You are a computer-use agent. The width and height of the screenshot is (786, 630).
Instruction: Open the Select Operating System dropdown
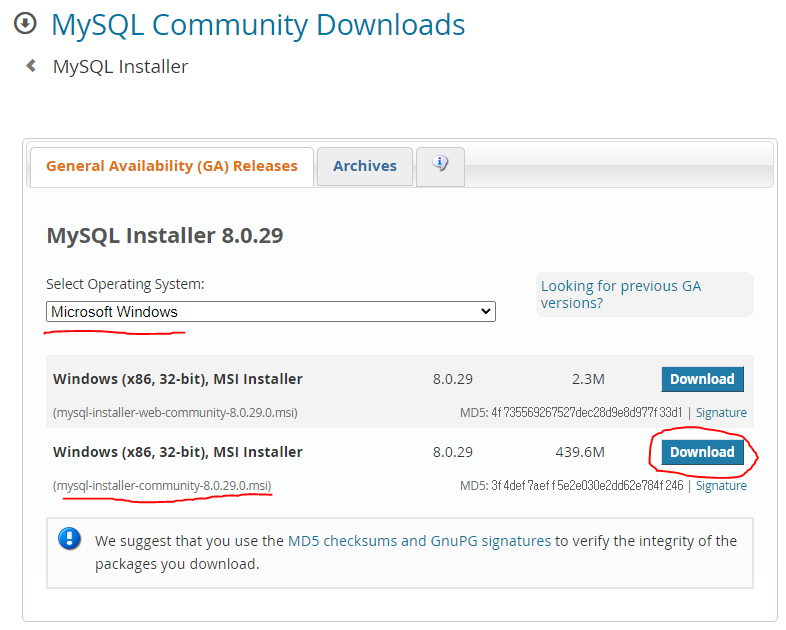pyautogui.click(x=271, y=312)
